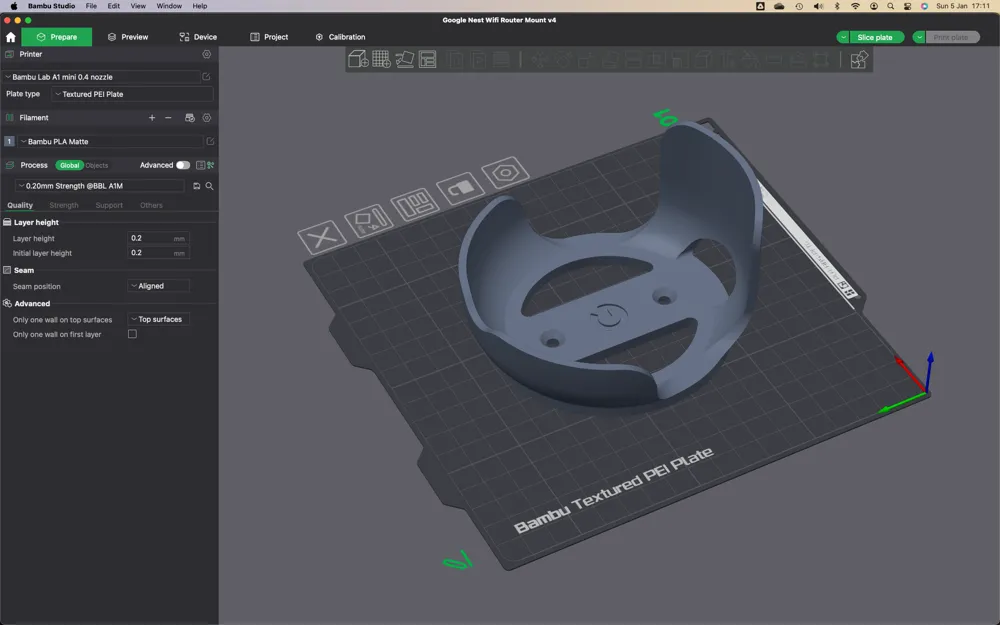Open the Seam position dropdown
1000x625 pixels.
(158, 286)
